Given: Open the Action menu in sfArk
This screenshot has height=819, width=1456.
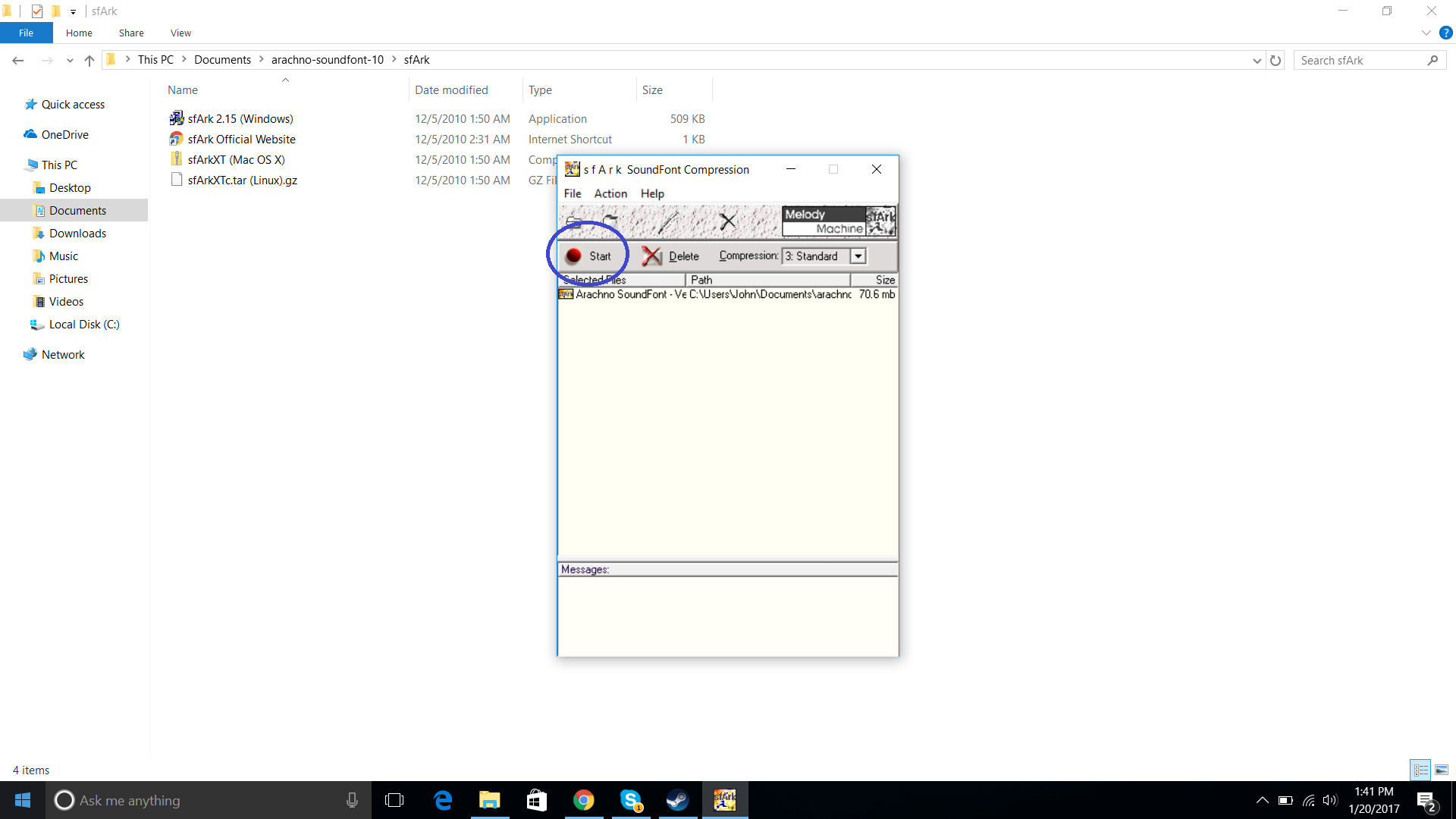Looking at the screenshot, I should tap(610, 193).
